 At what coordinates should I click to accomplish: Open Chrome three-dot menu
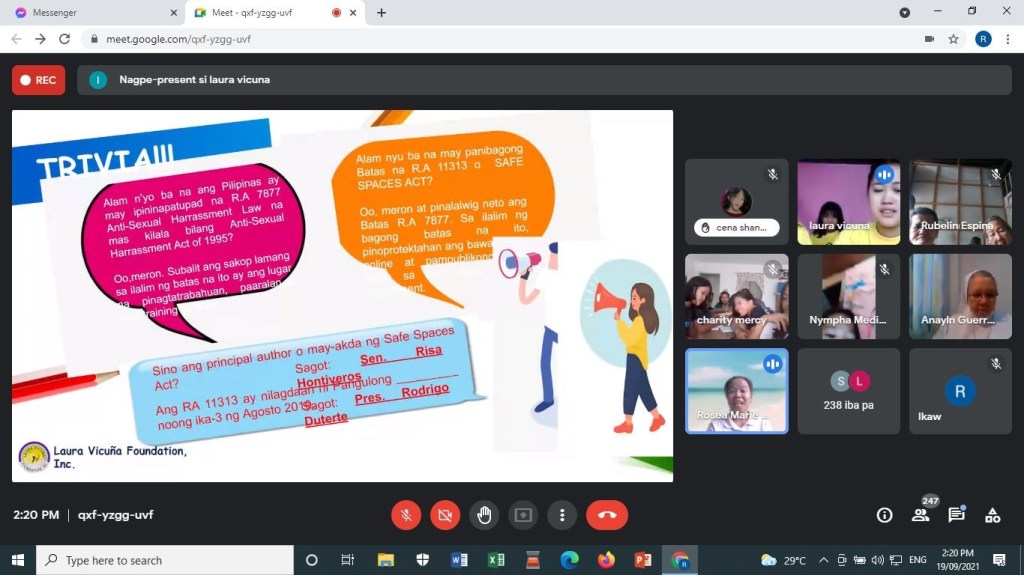point(1008,39)
